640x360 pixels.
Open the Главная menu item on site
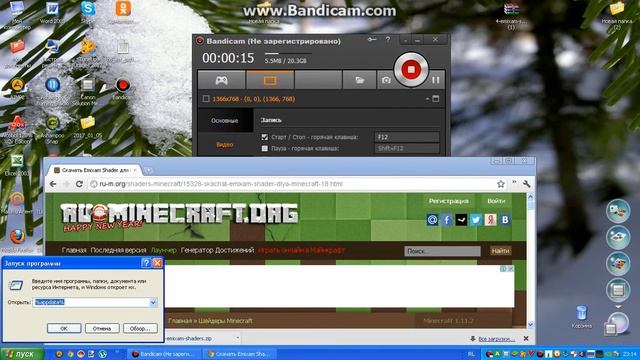(x=74, y=250)
